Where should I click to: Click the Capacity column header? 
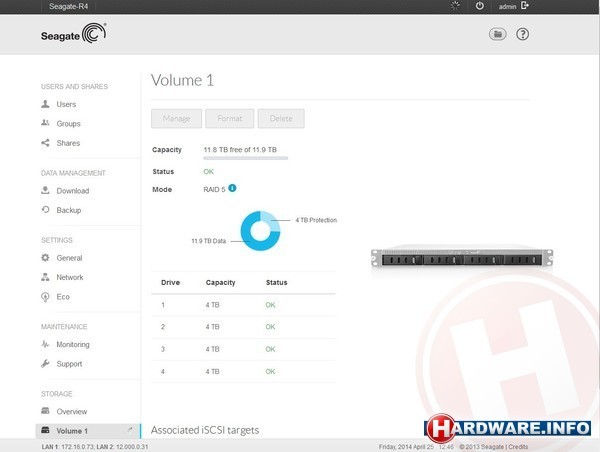pos(220,282)
